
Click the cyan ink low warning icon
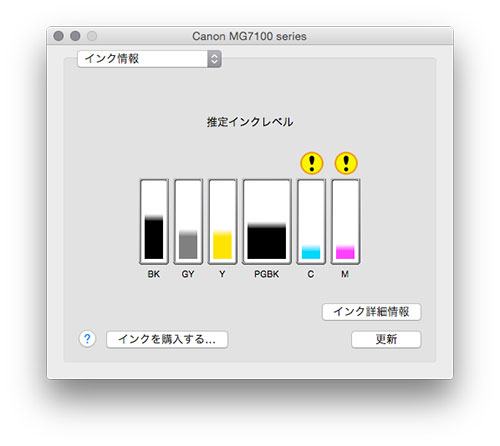tap(312, 163)
